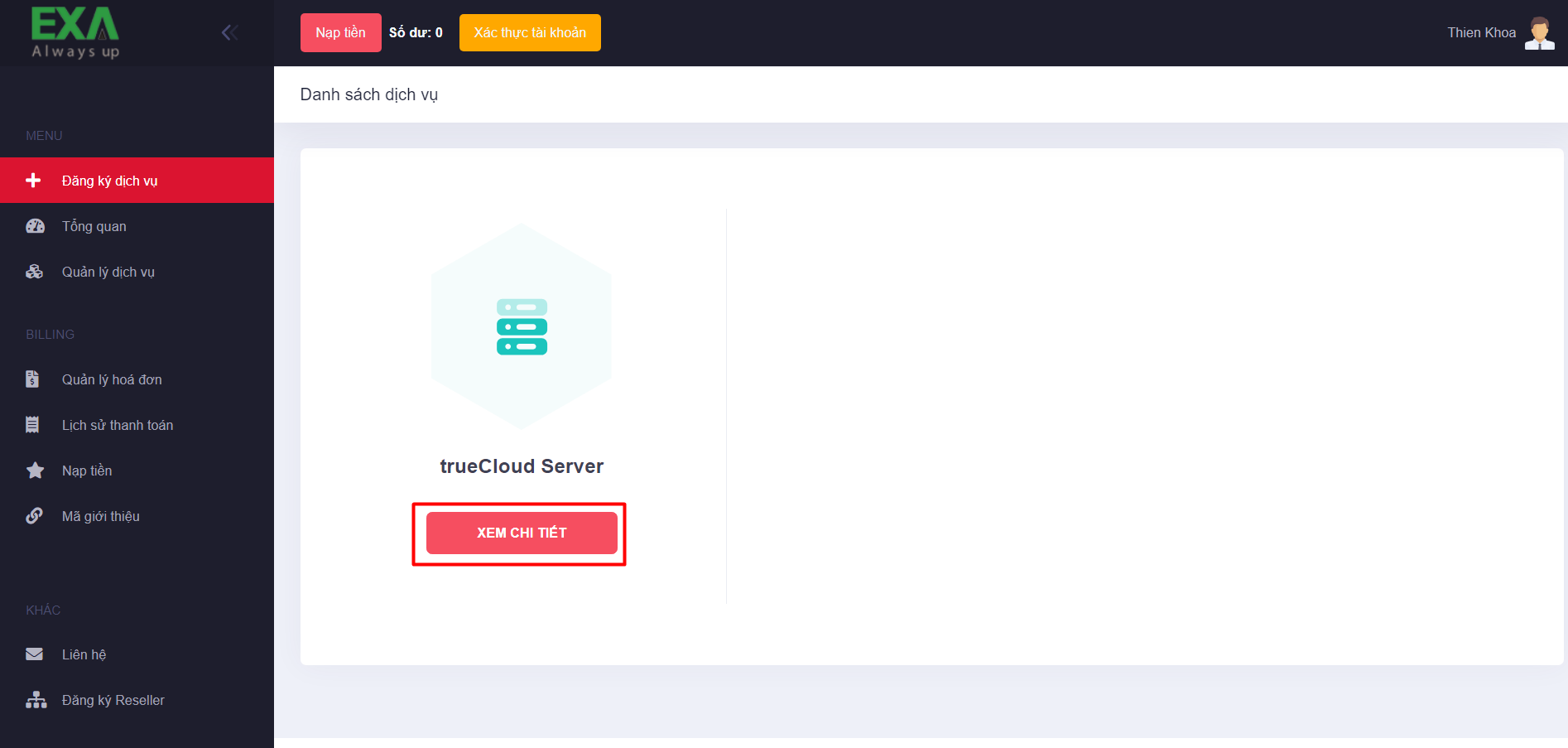Collapse the sidebar with double chevron
This screenshot has width=1568, height=748.
(x=230, y=32)
